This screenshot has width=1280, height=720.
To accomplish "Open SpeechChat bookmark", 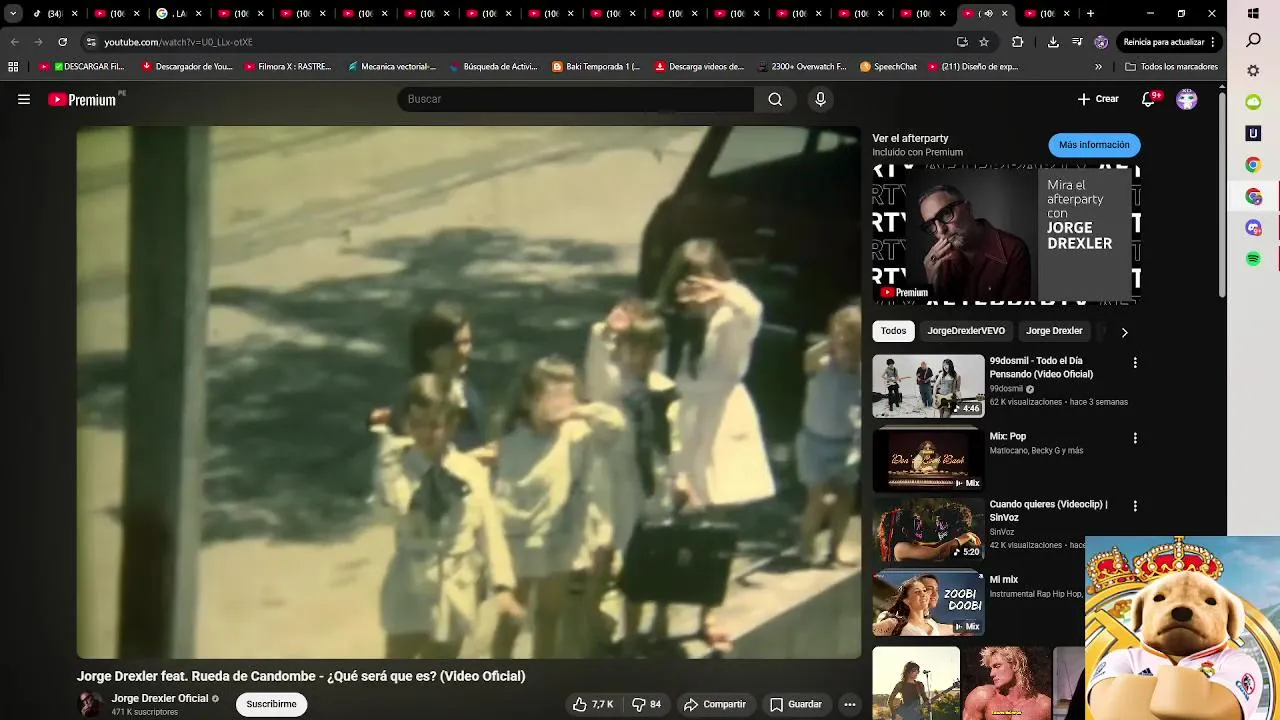I will (888, 67).
